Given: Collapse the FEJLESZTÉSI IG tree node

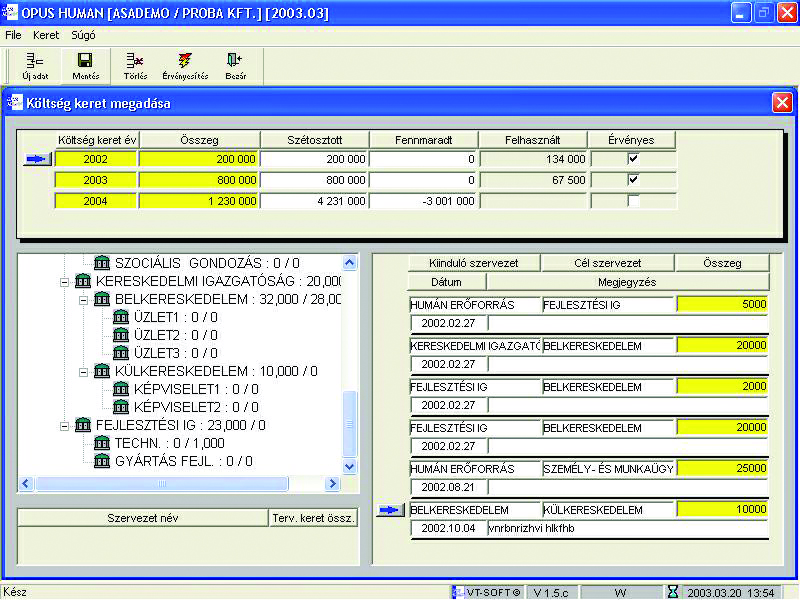Looking at the screenshot, I should pos(64,426).
